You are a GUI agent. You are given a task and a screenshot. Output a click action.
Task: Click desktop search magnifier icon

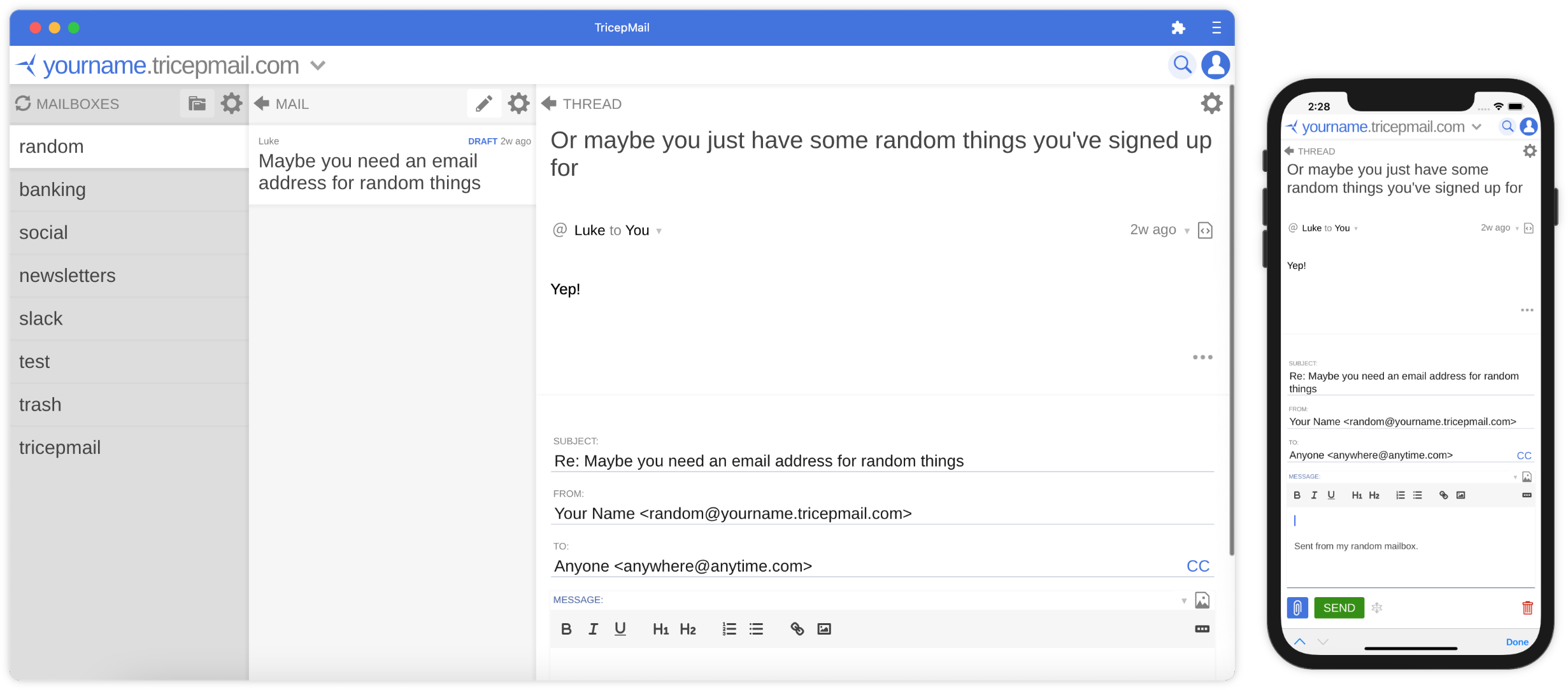click(1182, 65)
